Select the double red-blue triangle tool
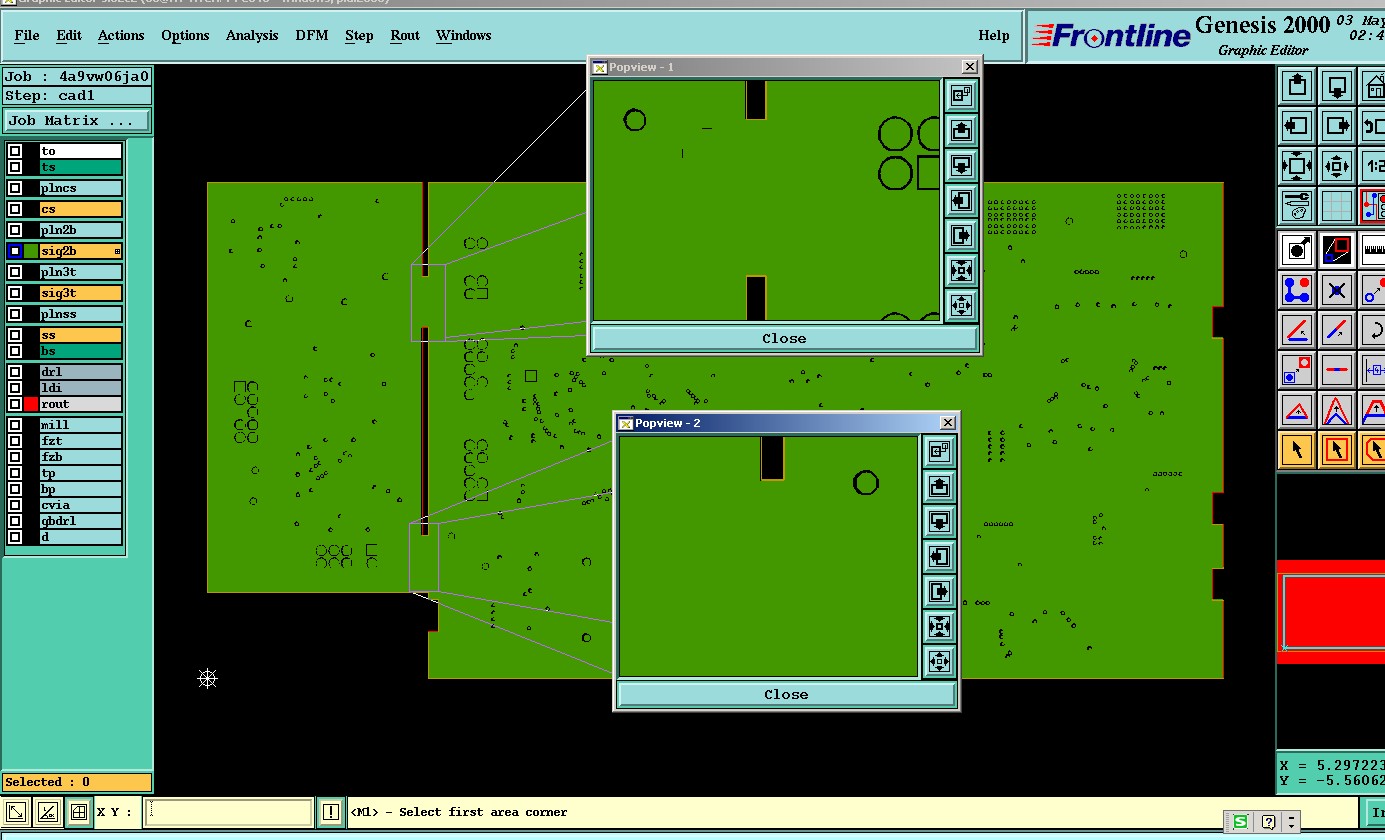Viewport: 1385px width, 840px height. tap(1337, 410)
